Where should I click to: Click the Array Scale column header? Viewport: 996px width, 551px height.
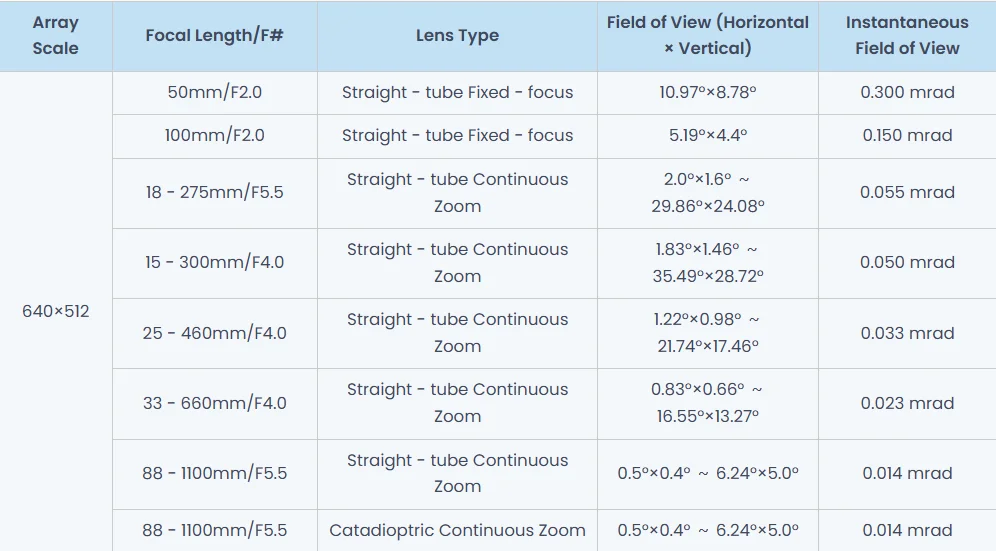(x=56, y=36)
